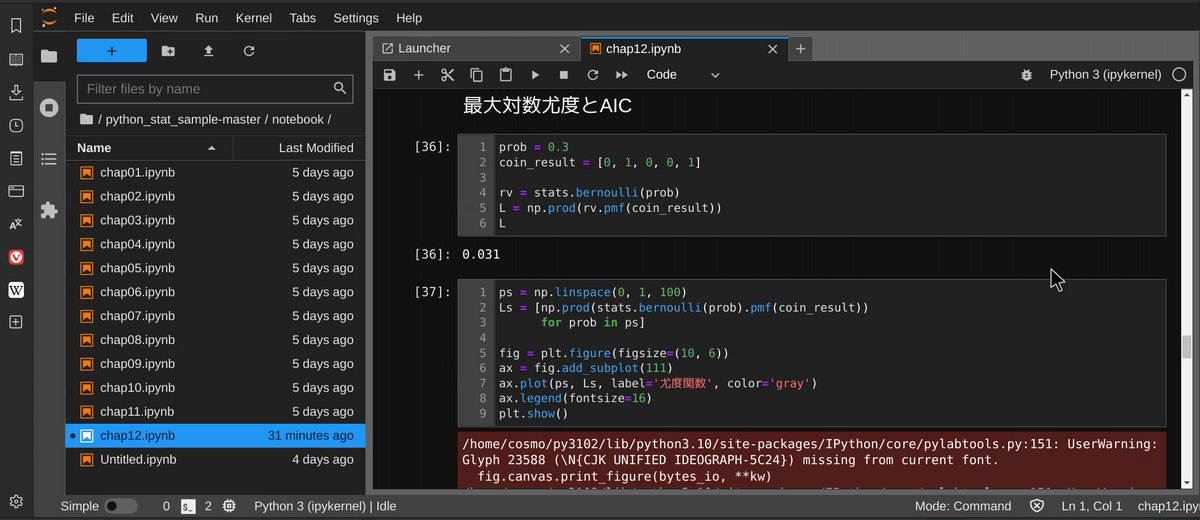This screenshot has height=520, width=1200.
Task: Open the Wikipedia icon in browser sidebar
Action: coord(16,290)
